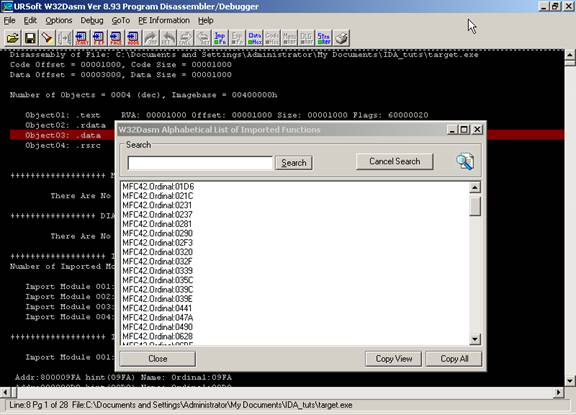Click the flashlight Find Text icon

[x=47, y=38]
